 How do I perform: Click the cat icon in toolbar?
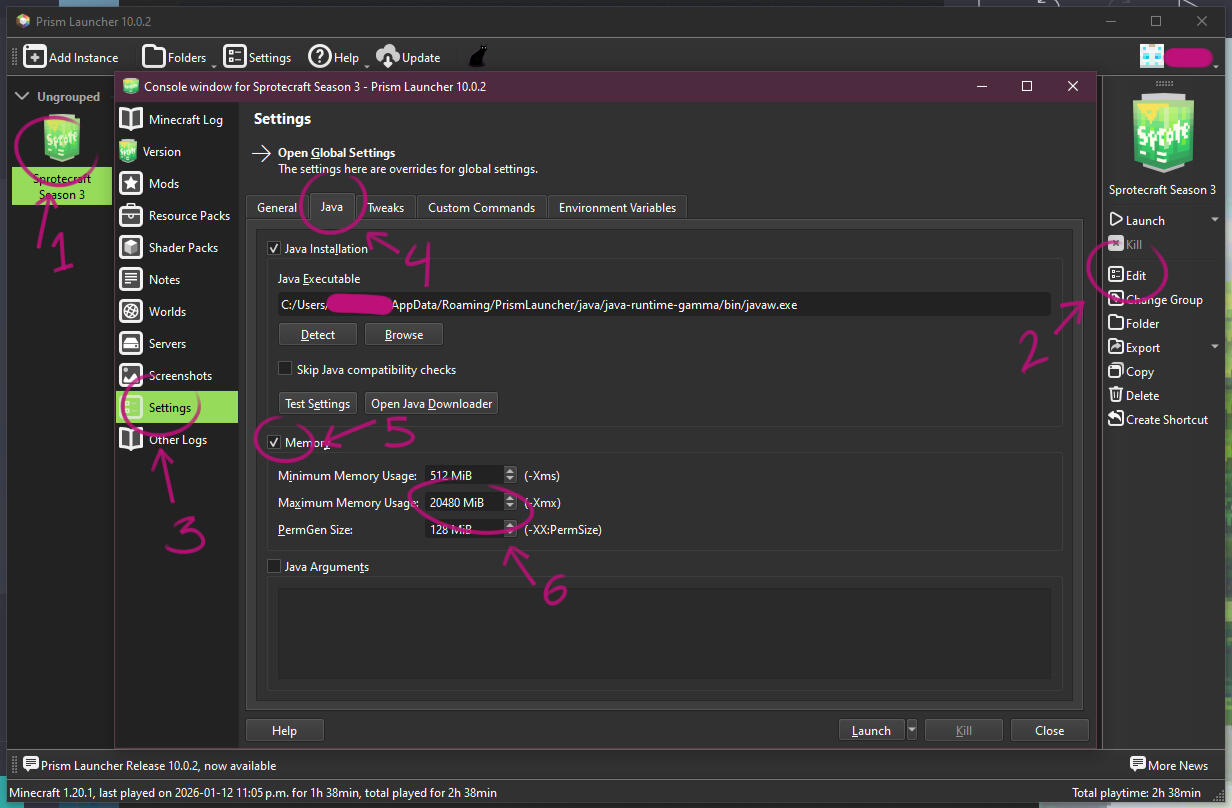coord(479,57)
